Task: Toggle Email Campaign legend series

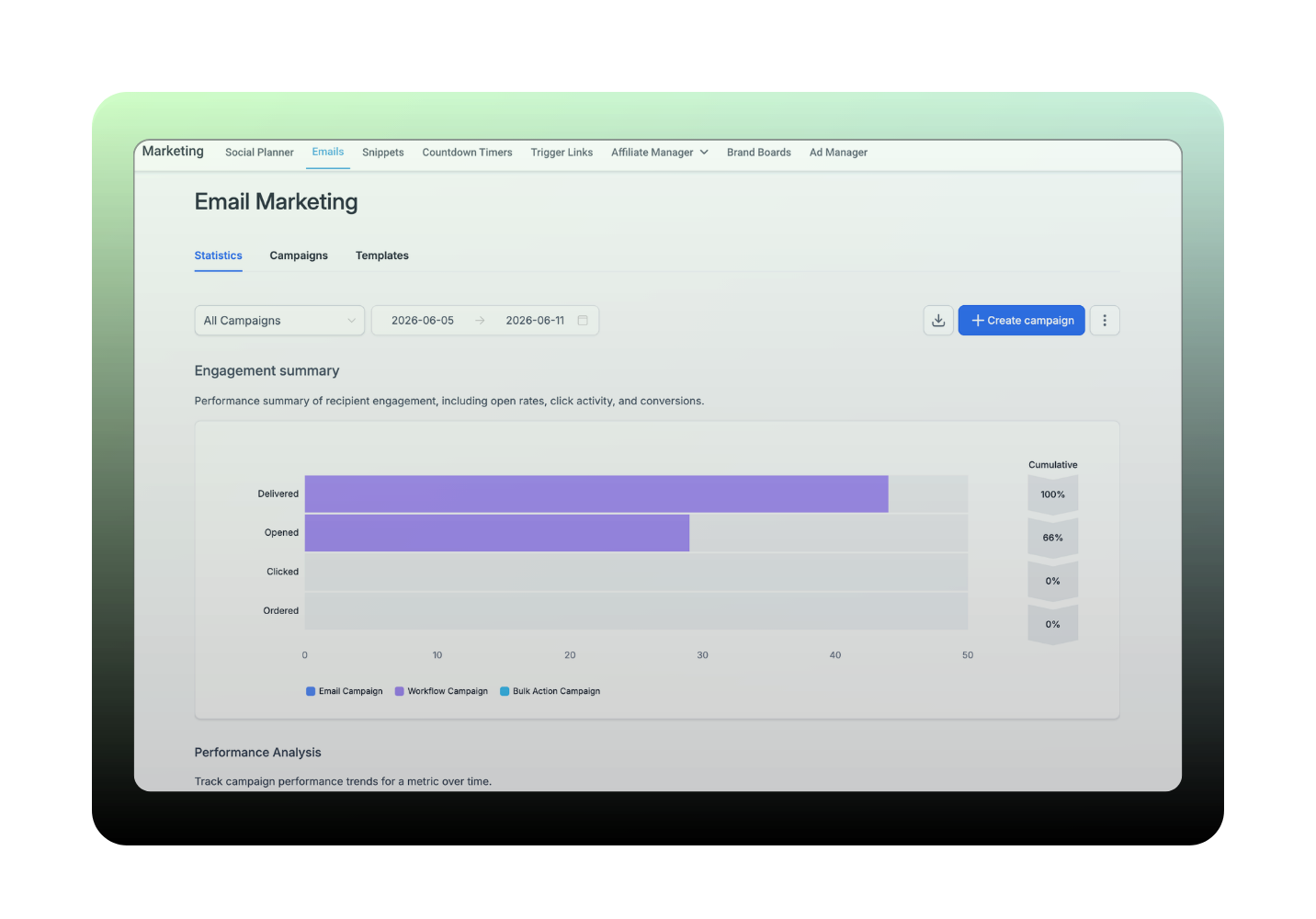Action: pos(345,691)
